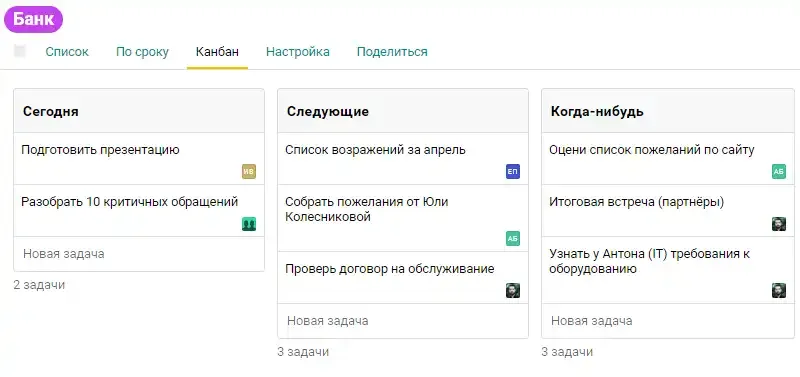800x377 pixels.
Task: Open the Настройка tab
Action: [x=298, y=52]
